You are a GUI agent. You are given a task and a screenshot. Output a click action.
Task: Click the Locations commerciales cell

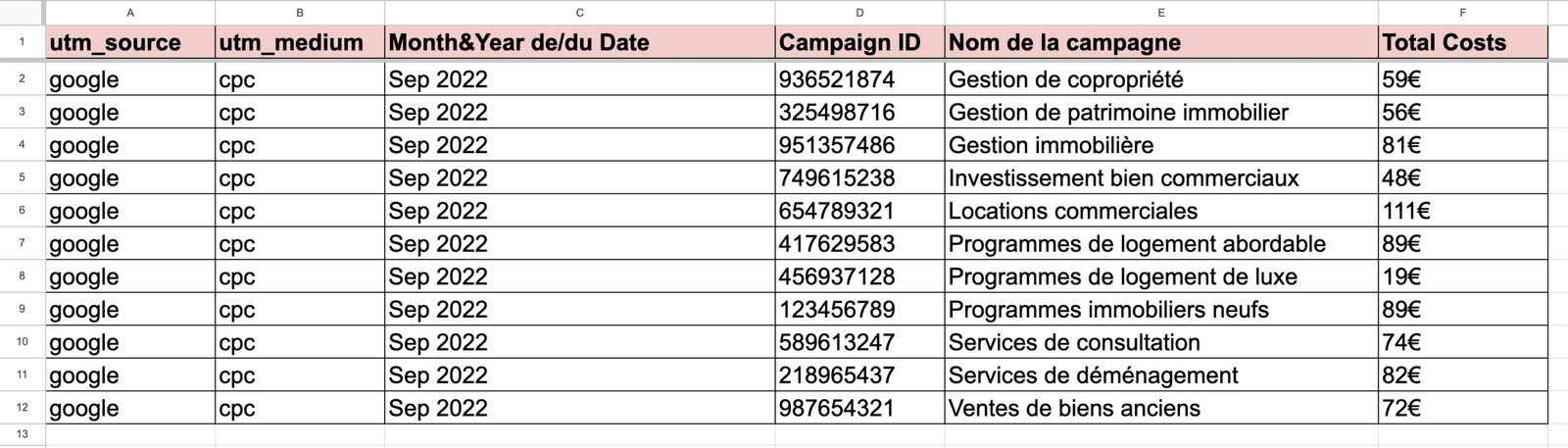[x=1161, y=211]
